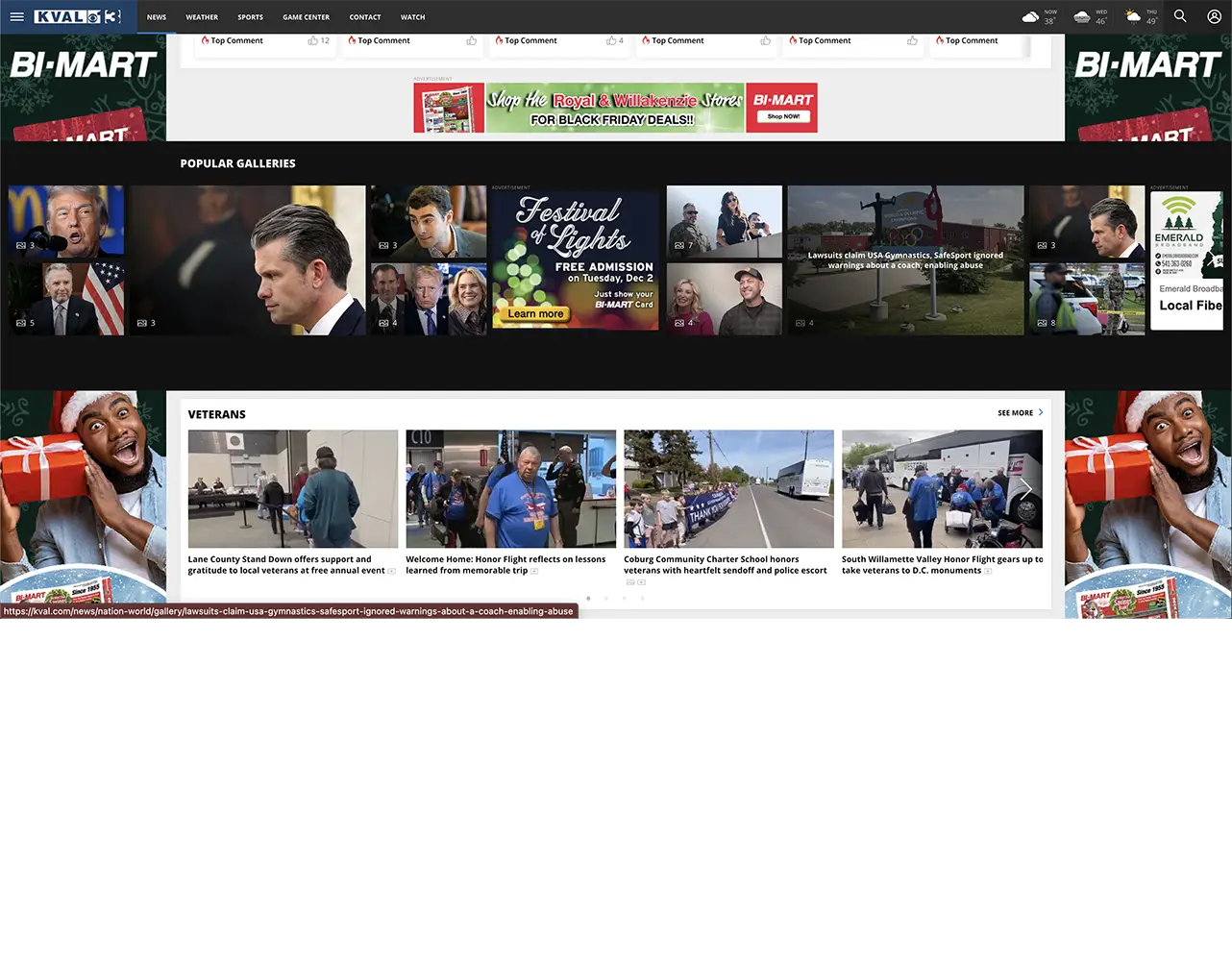The width and height of the screenshot is (1232, 961).
Task: Open the 7-photo gallery with woman and soldiers
Action: (725, 222)
